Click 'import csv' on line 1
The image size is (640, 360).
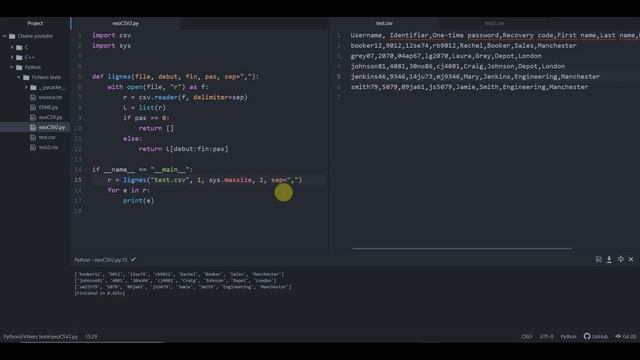click(111, 36)
